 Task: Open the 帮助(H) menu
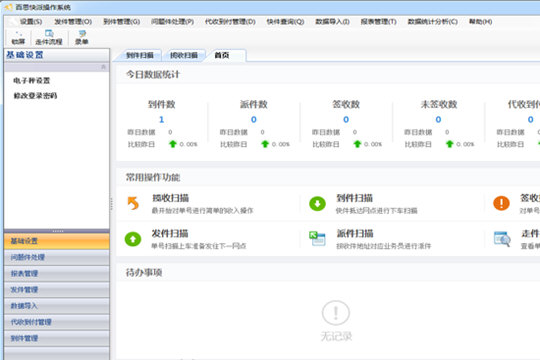(480, 22)
